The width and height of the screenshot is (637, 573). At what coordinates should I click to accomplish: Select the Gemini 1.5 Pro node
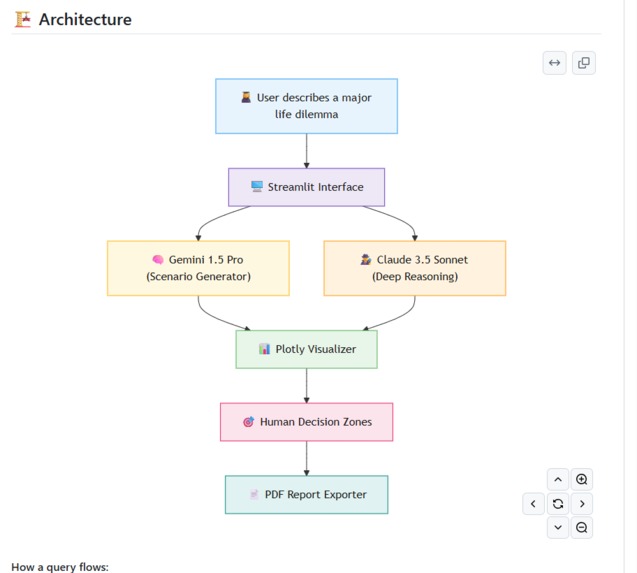tap(198, 268)
